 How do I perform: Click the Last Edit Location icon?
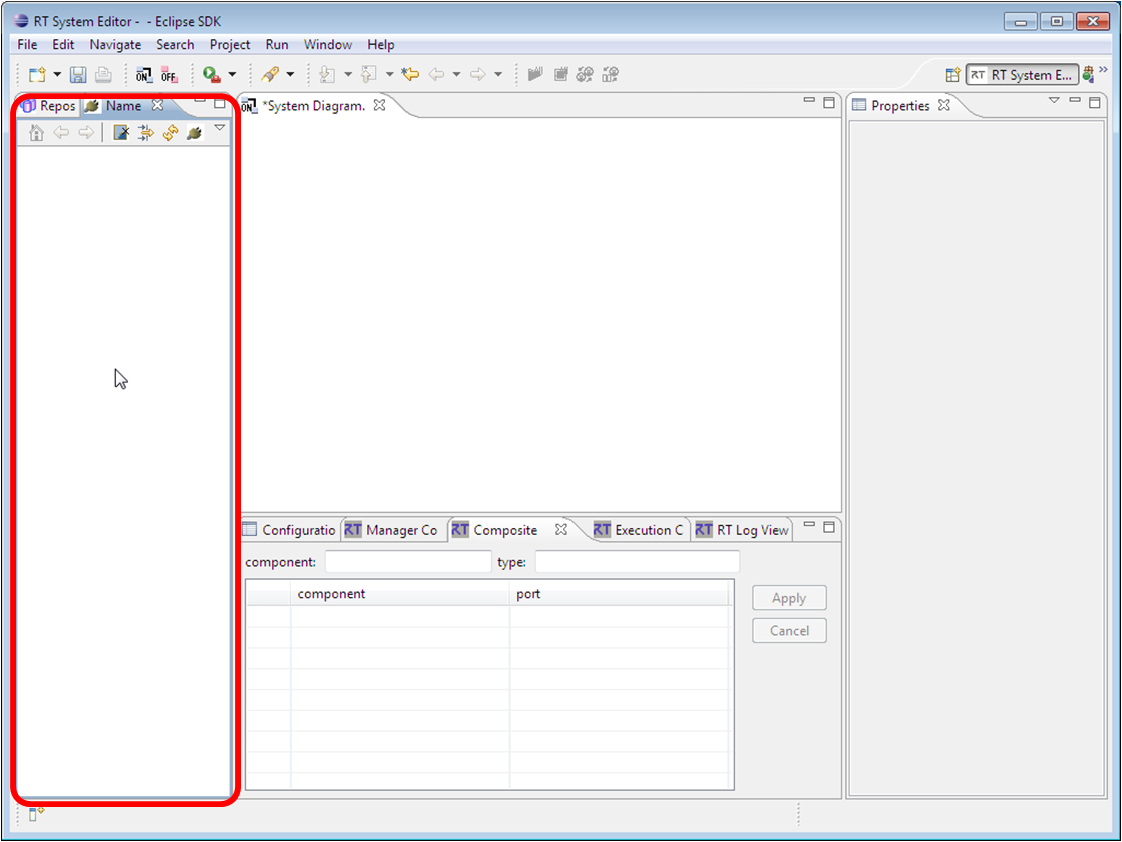[x=410, y=74]
